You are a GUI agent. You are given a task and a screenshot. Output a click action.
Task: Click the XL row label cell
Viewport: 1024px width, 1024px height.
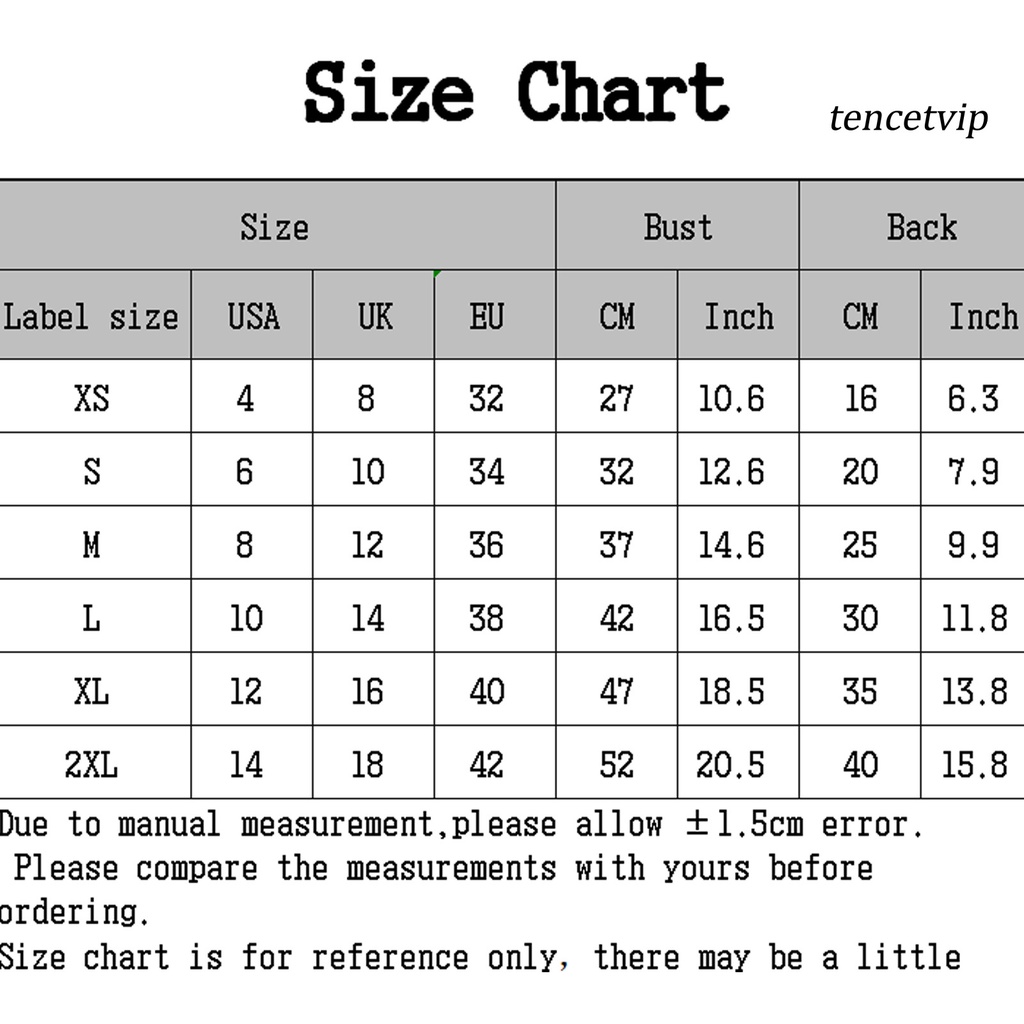coord(91,691)
